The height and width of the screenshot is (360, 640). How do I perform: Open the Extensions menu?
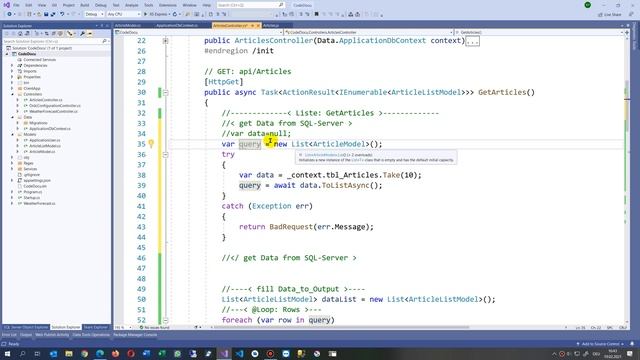point(168,5)
